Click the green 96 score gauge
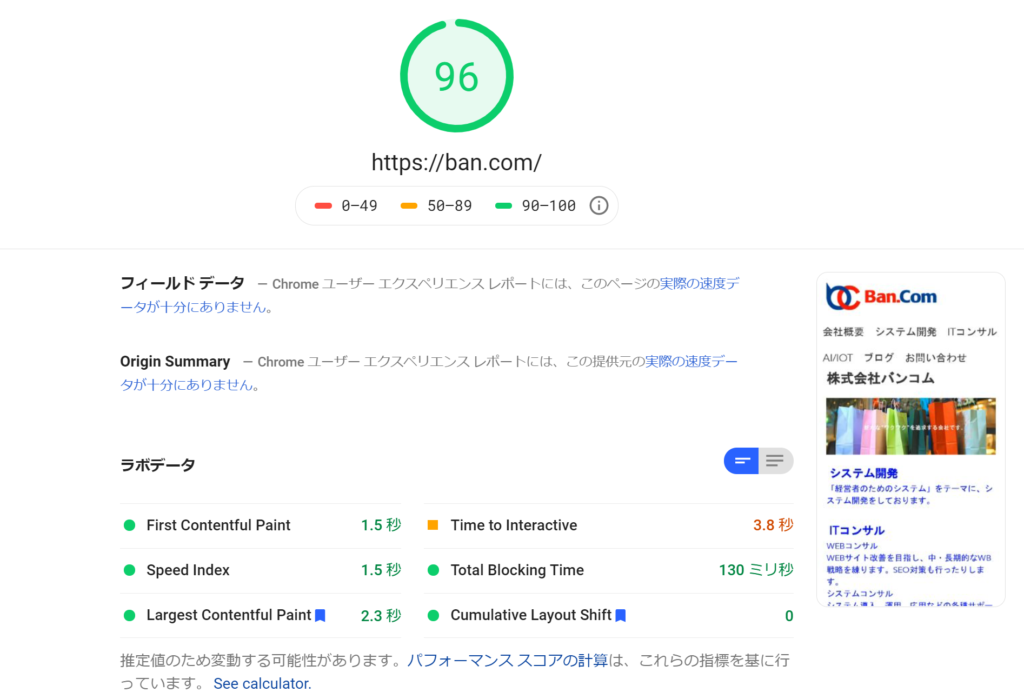The width and height of the screenshot is (1024, 699). click(456, 76)
